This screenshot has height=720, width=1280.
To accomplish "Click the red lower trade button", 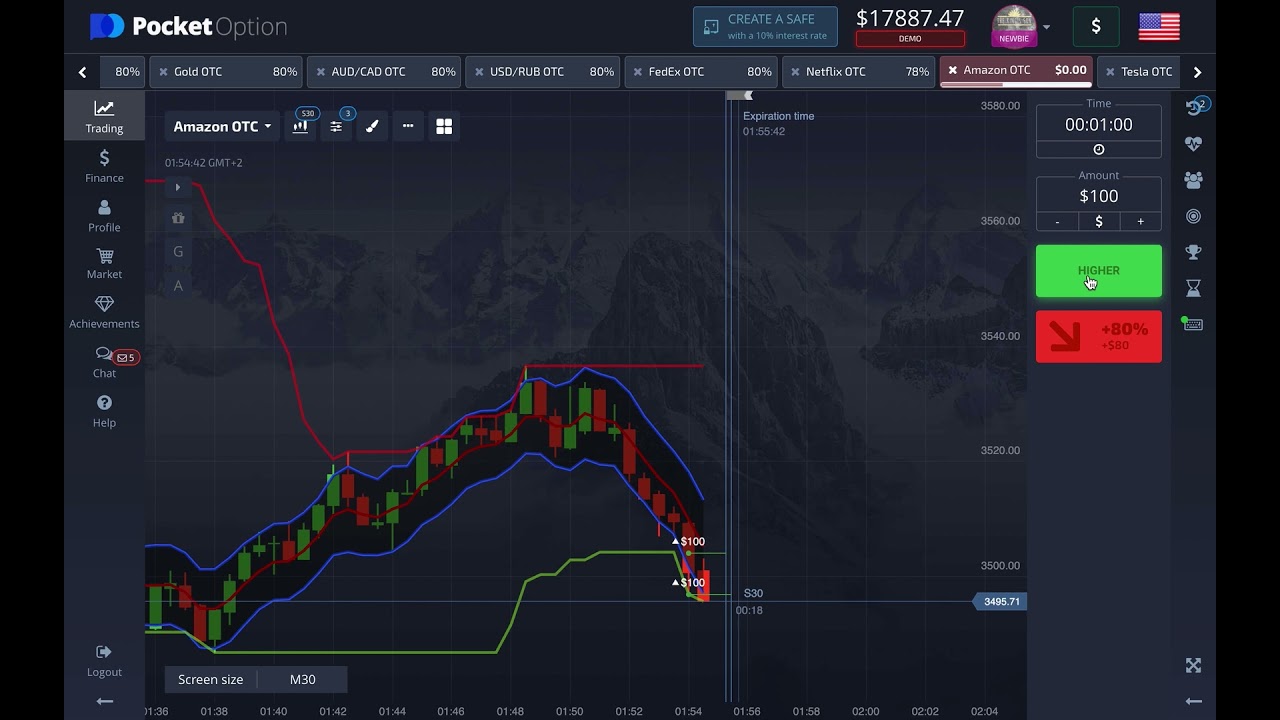I will click(x=1099, y=336).
